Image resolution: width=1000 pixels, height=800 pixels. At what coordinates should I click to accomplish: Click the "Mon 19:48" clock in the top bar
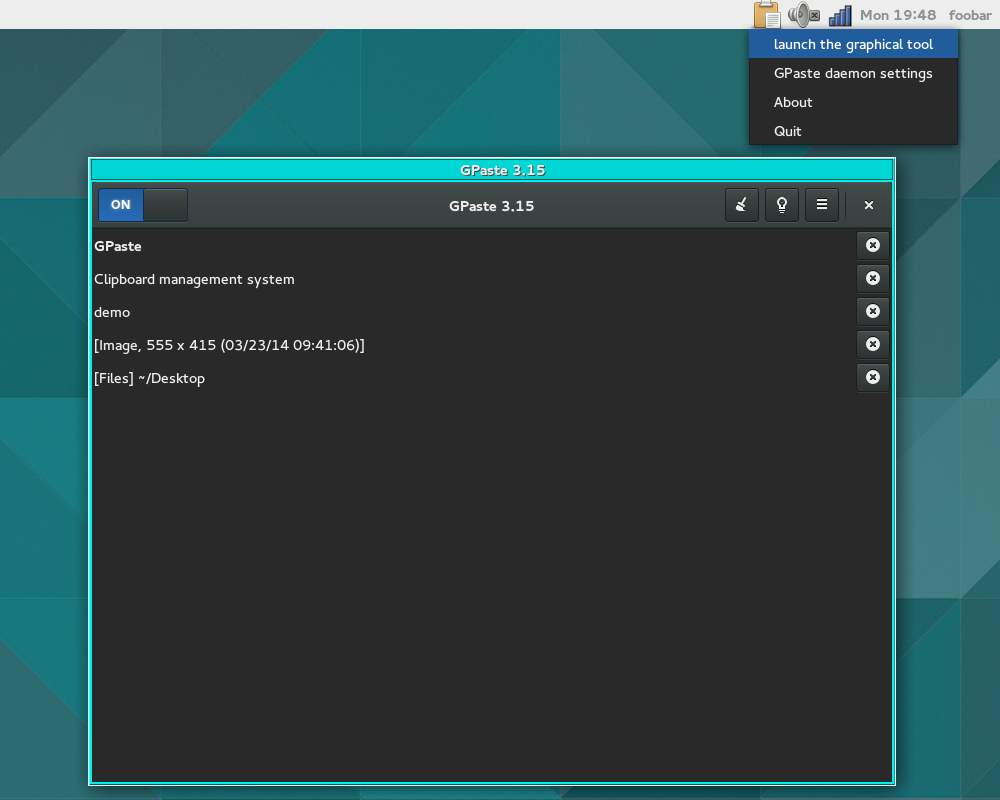pos(898,15)
